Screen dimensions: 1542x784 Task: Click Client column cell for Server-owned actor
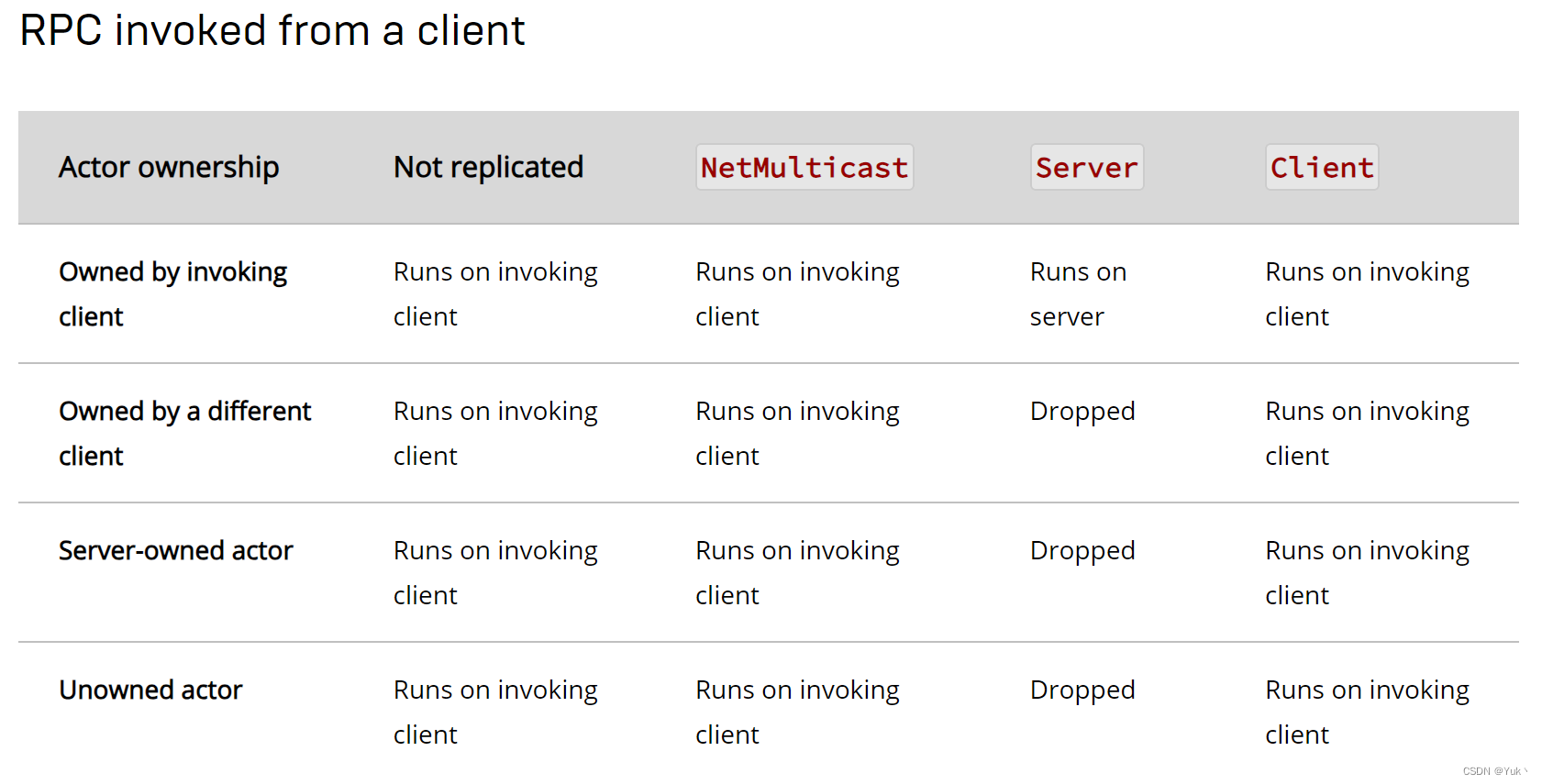click(x=1367, y=572)
